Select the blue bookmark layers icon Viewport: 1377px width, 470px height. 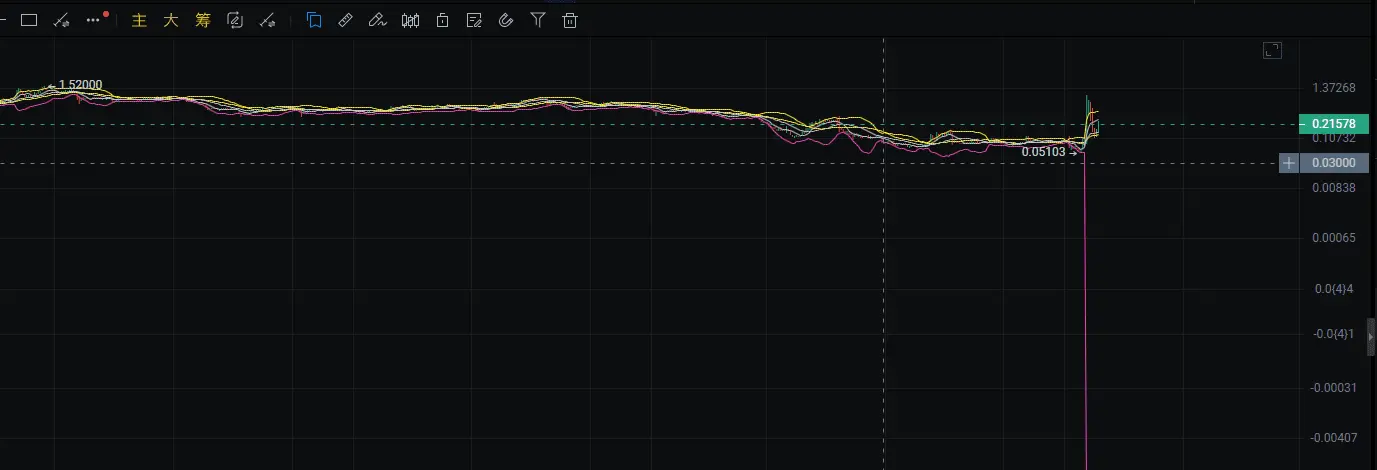(x=314, y=20)
